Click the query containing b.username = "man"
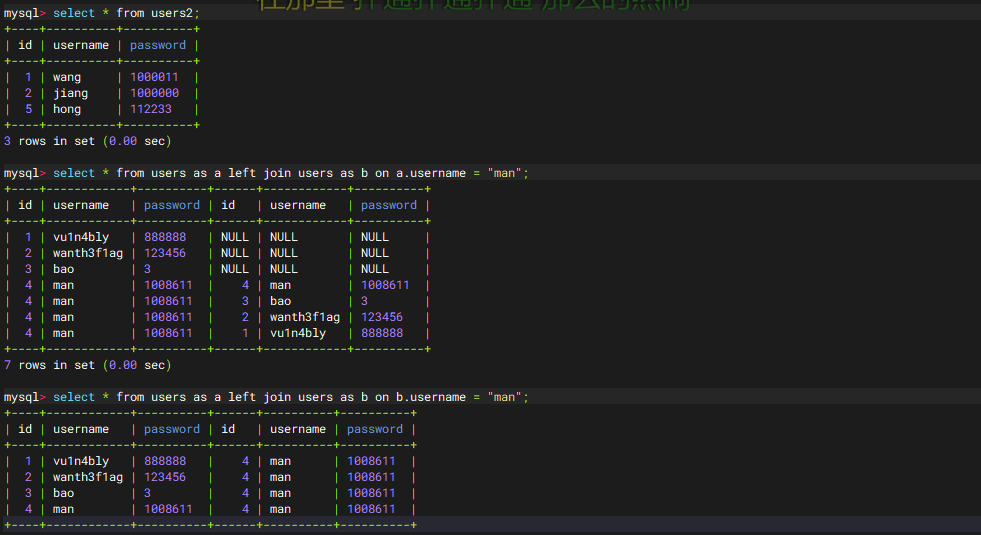Image resolution: width=981 pixels, height=535 pixels. (290, 397)
